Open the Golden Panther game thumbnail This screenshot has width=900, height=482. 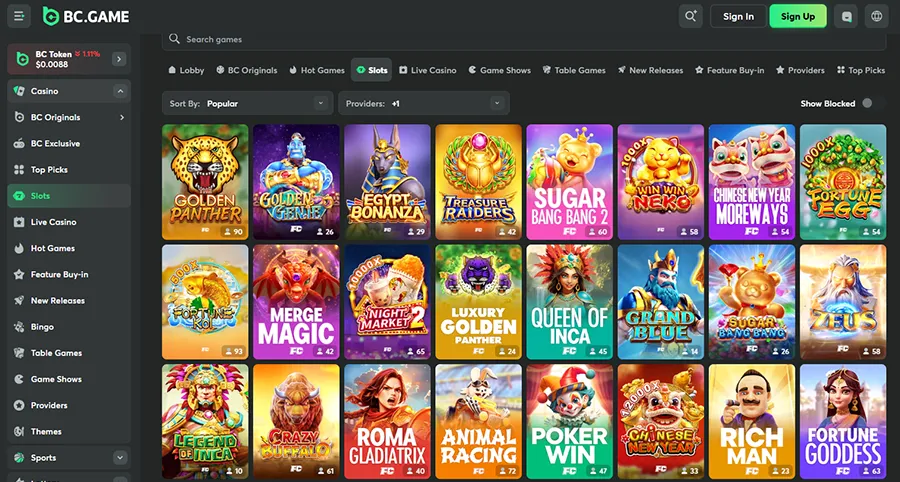205,182
